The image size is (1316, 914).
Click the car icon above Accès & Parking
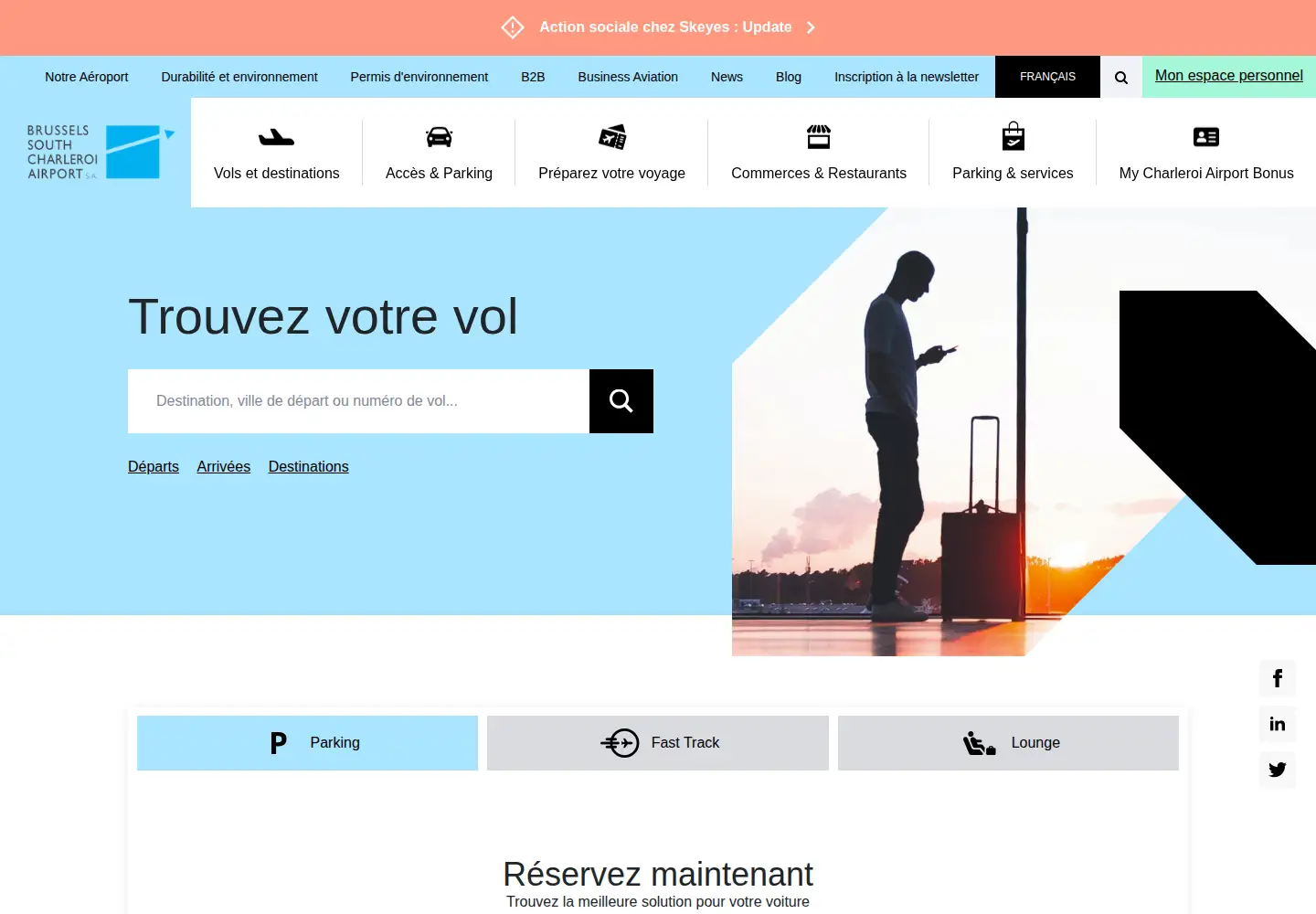tap(439, 137)
